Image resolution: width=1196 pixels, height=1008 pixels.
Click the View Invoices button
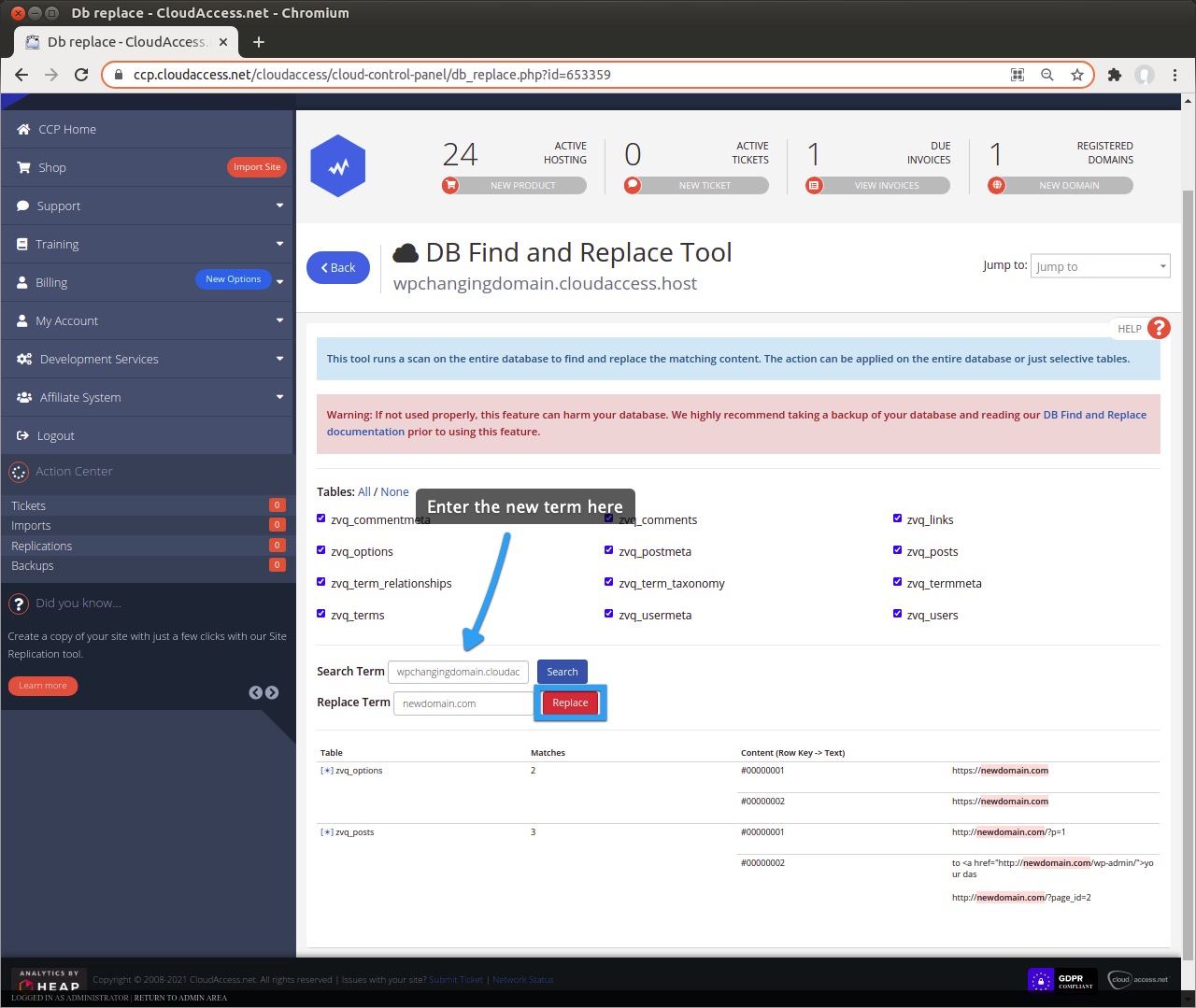click(878, 185)
